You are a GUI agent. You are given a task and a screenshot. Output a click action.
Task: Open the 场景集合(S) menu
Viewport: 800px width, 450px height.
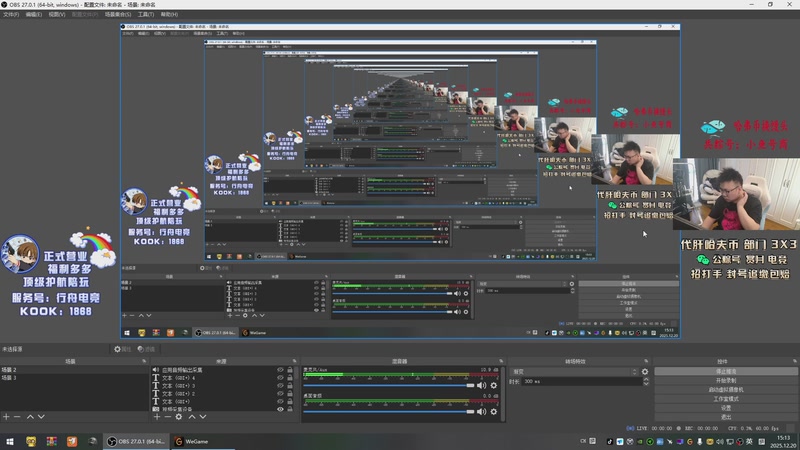click(x=118, y=14)
